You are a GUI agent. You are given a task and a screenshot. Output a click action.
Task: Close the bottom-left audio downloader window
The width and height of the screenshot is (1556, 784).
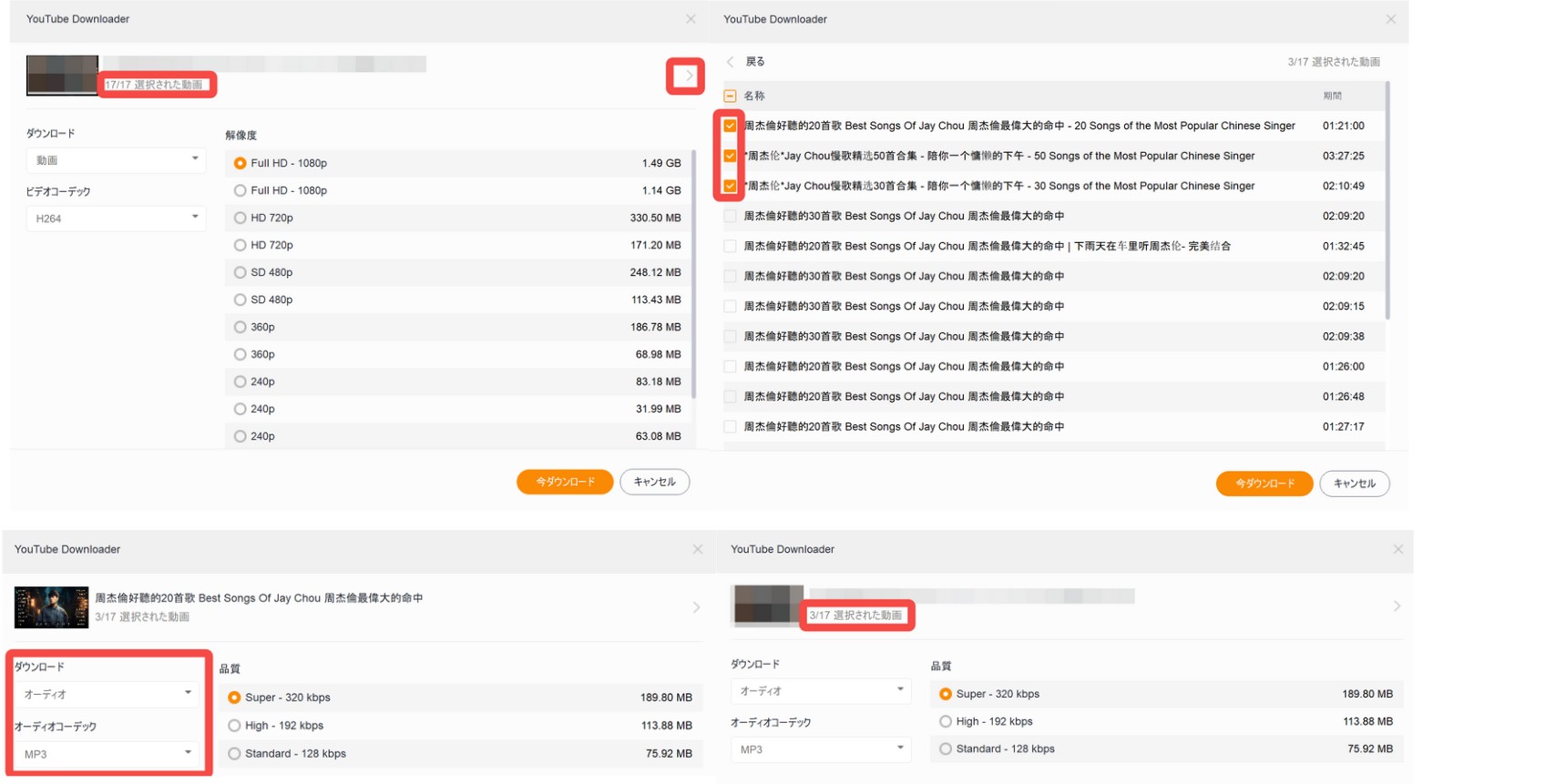coord(698,549)
